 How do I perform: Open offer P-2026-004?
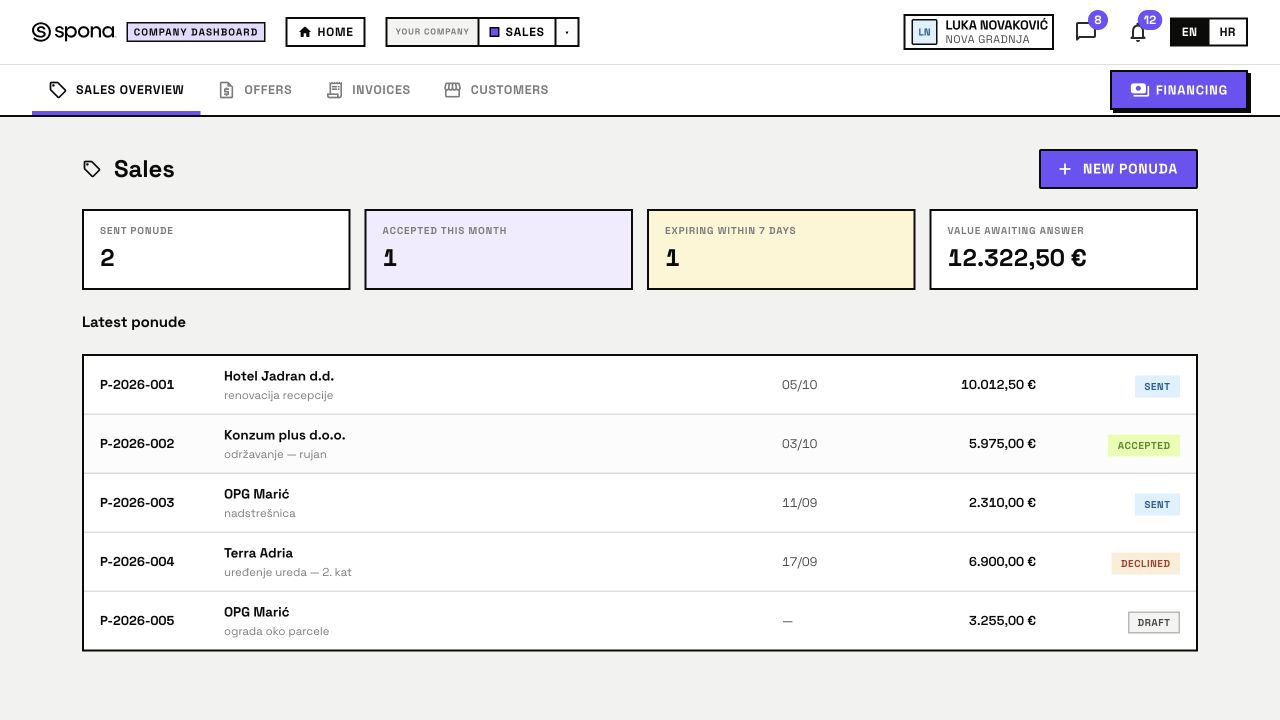coord(640,562)
